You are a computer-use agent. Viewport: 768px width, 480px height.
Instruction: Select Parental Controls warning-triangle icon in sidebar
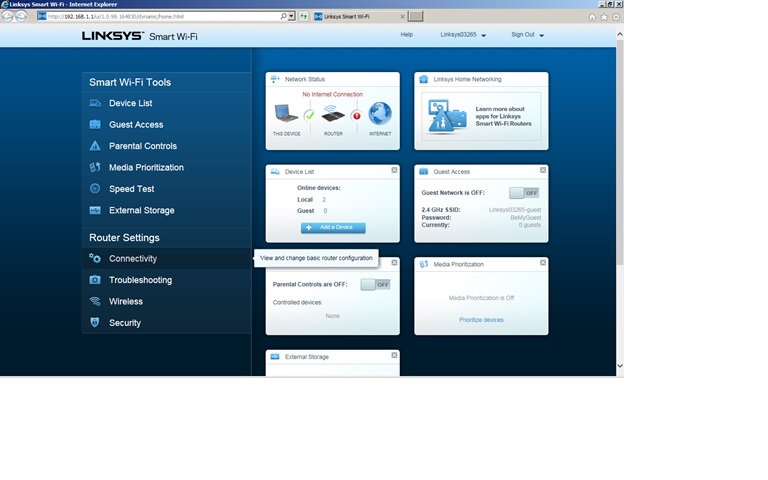pos(95,146)
